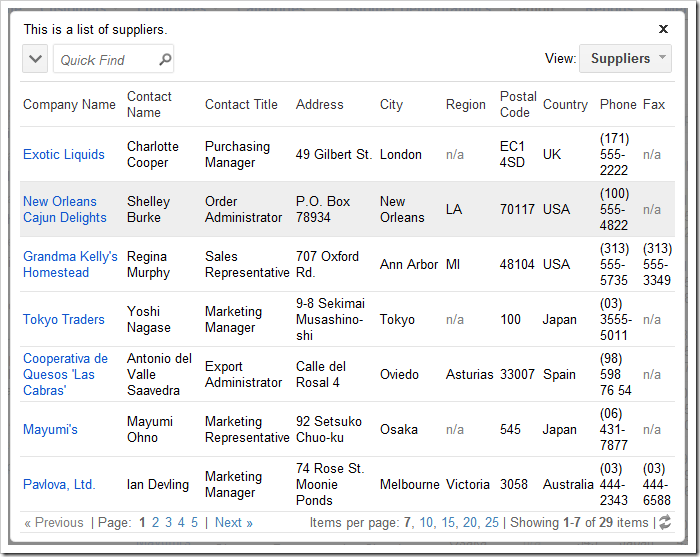This screenshot has height=557, width=700.
Task: Click postal code 70117 cell
Action: click(x=517, y=209)
